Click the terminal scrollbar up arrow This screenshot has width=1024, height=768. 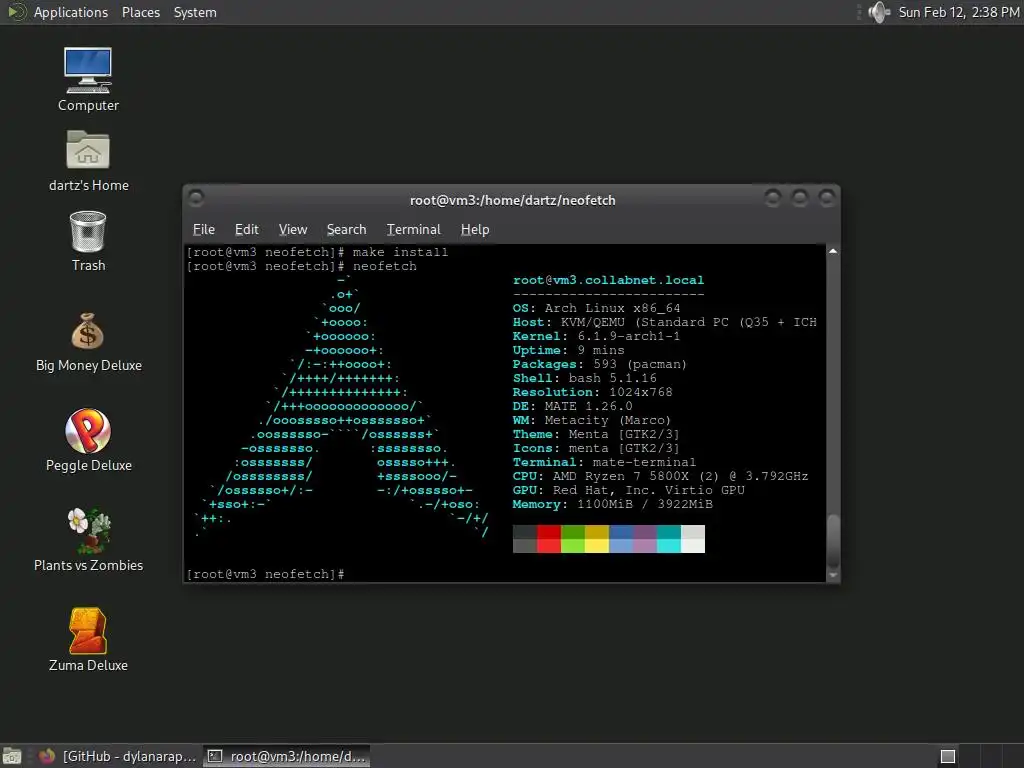(833, 251)
